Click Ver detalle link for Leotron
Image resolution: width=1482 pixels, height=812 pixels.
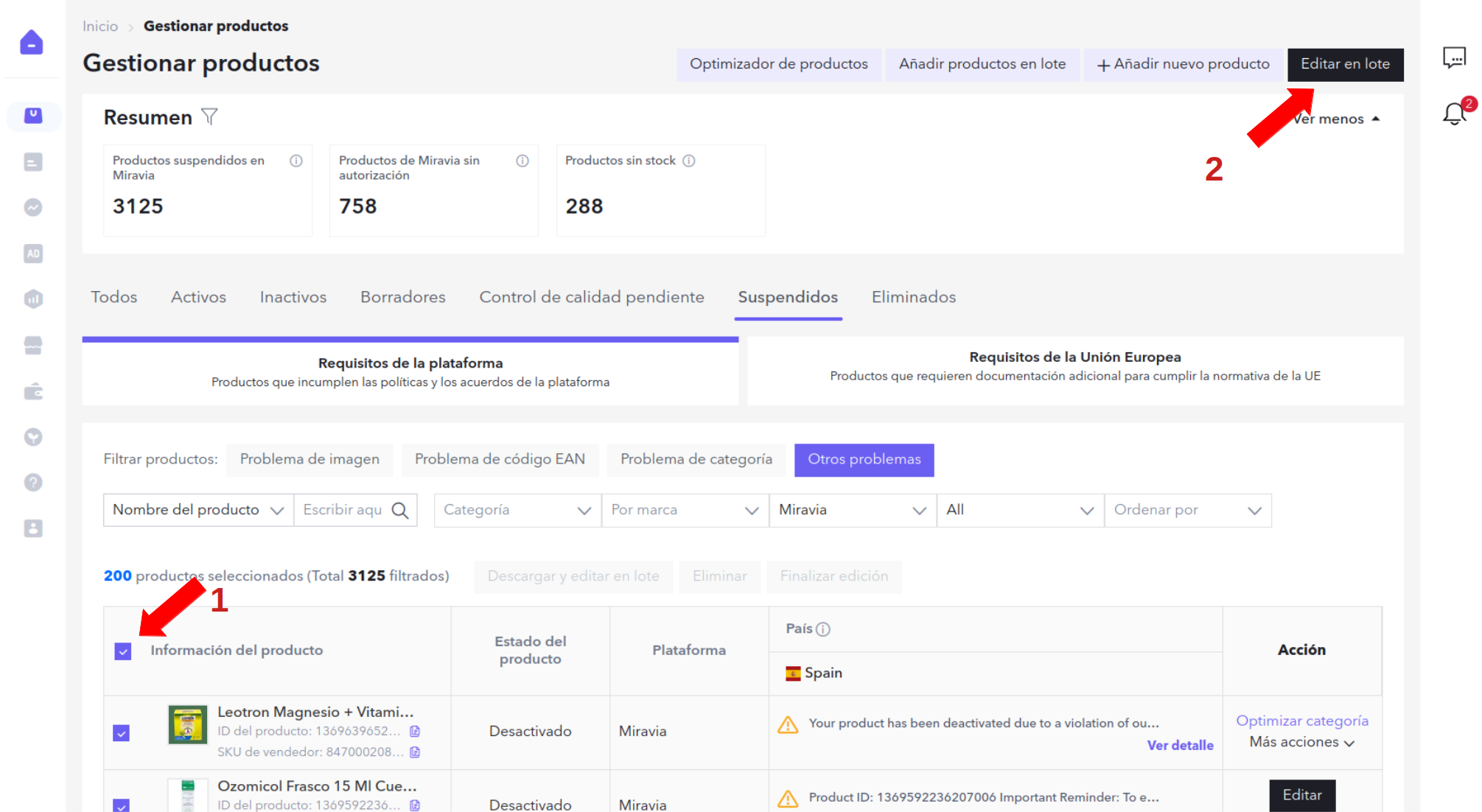1180,745
